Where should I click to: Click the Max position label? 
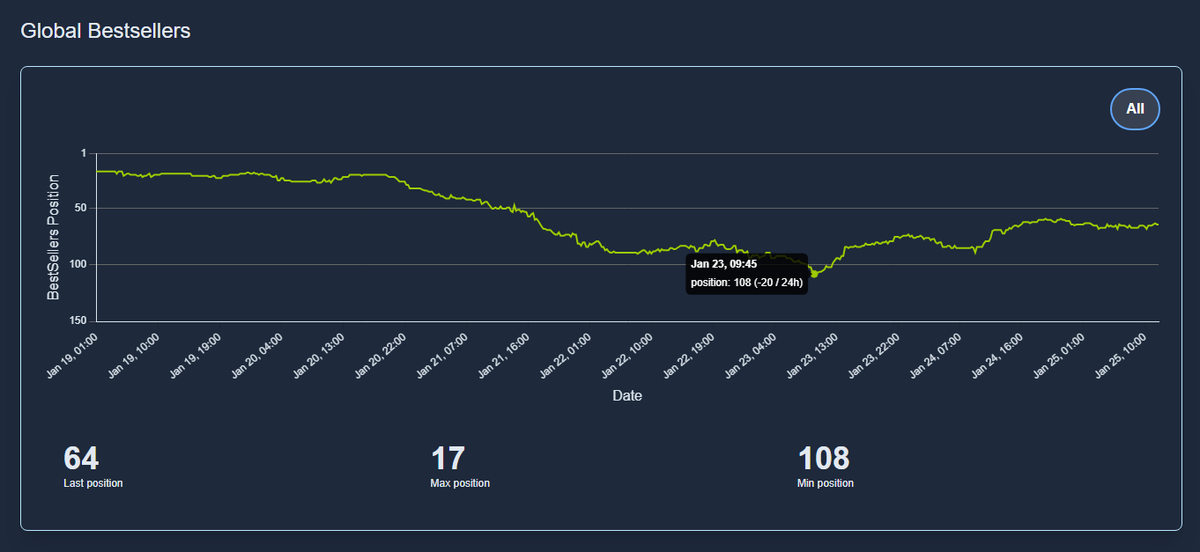click(x=460, y=483)
